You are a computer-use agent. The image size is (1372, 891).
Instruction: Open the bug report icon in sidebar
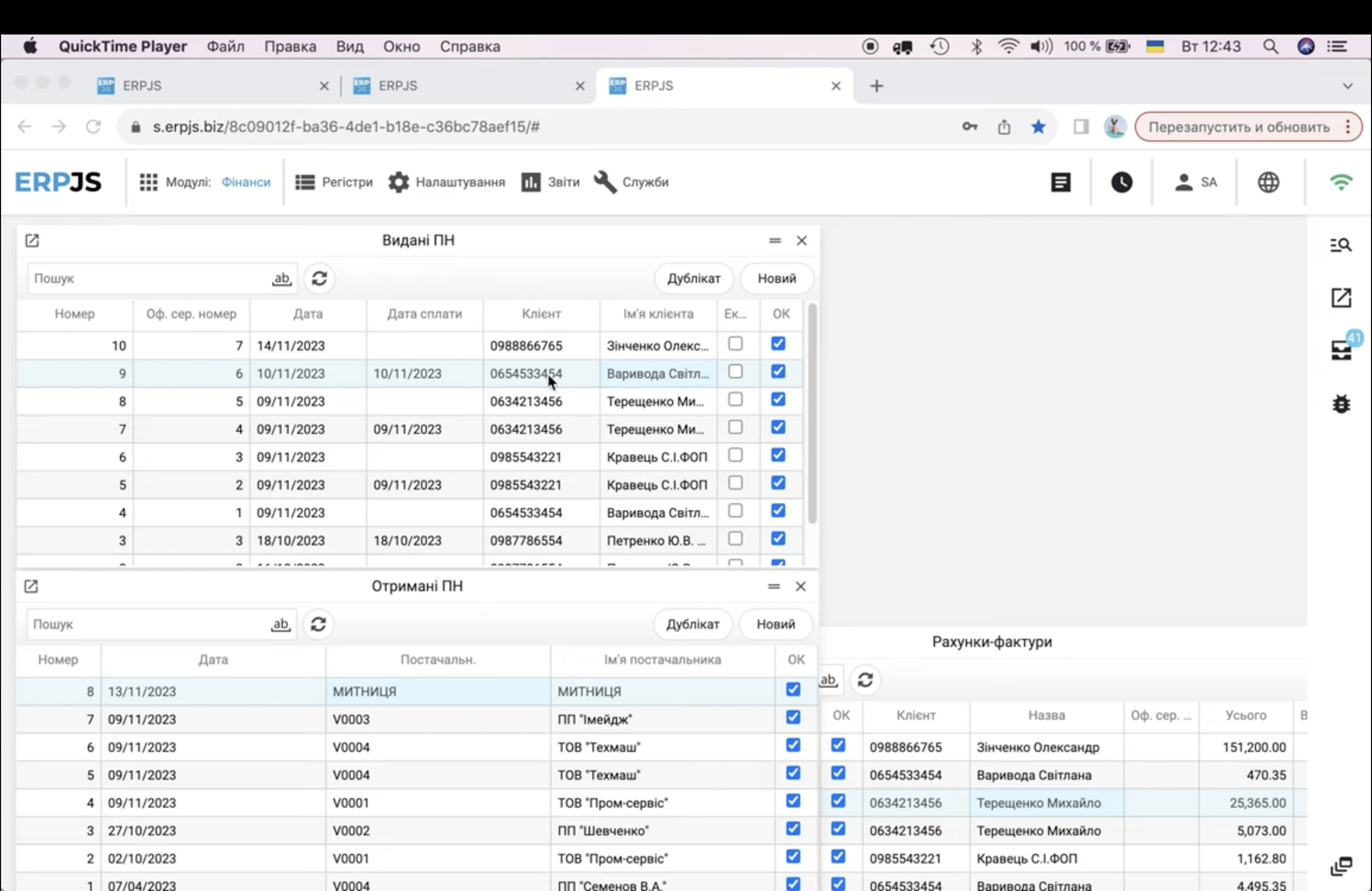(1342, 404)
